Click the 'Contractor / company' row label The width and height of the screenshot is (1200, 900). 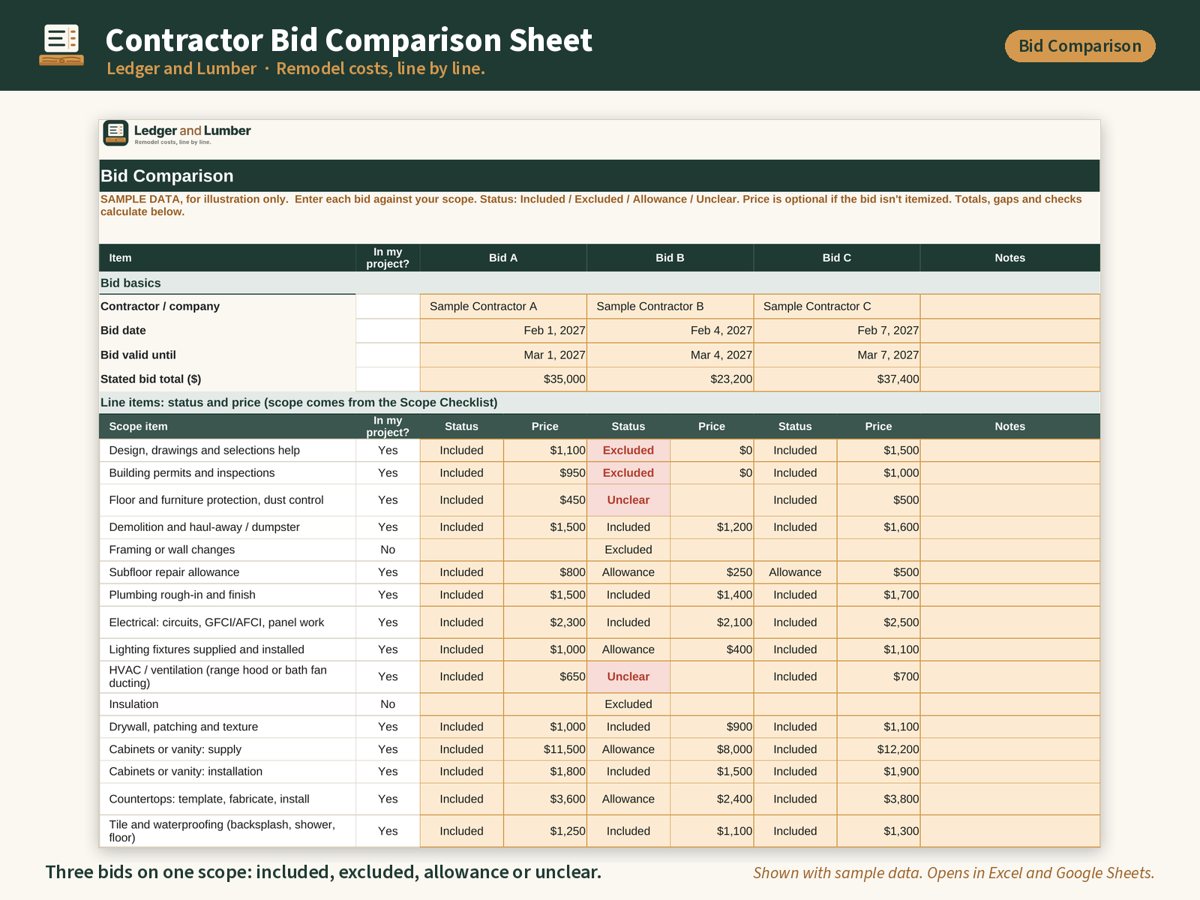(x=227, y=306)
